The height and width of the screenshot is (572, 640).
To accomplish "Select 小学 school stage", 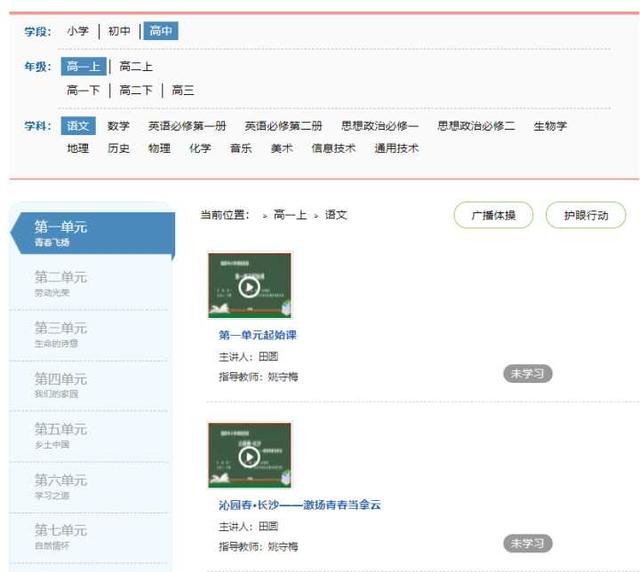I will [x=78, y=31].
